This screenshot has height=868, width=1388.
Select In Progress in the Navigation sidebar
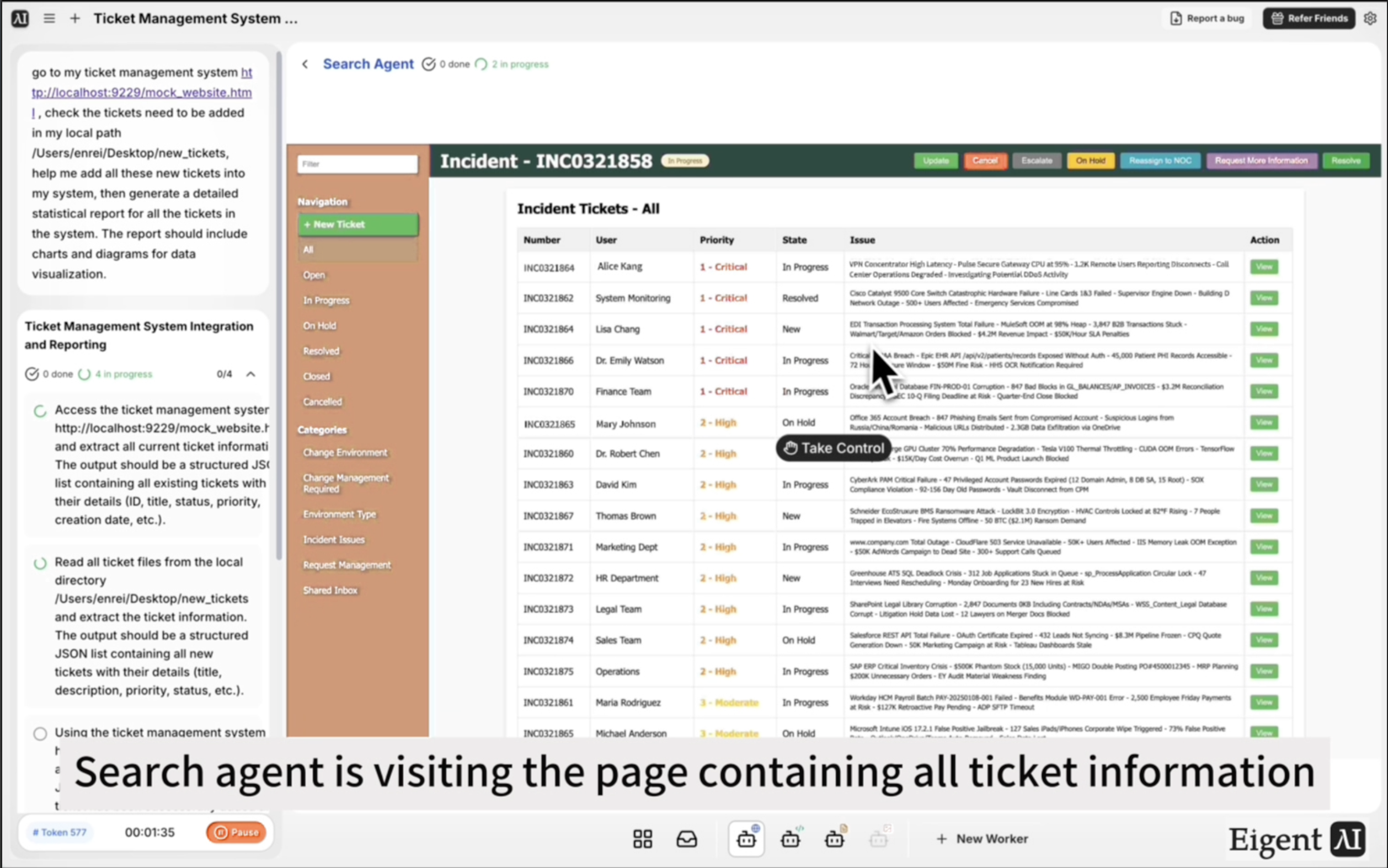click(326, 300)
